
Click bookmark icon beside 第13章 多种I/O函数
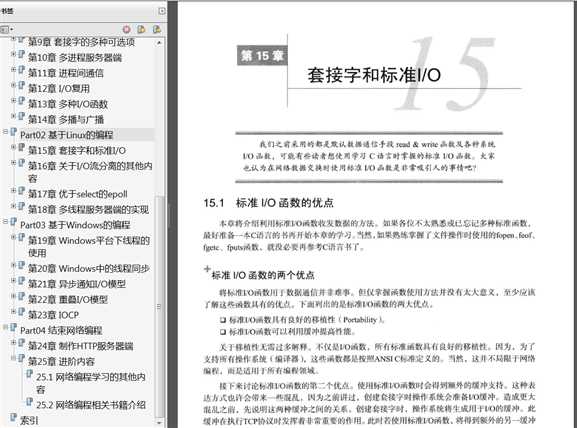pyautogui.click(x=21, y=101)
